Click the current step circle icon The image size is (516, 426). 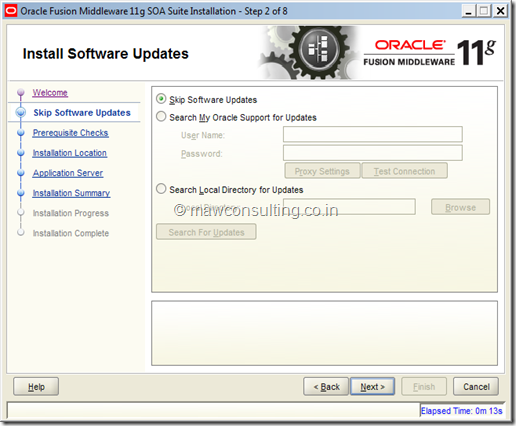[21, 112]
